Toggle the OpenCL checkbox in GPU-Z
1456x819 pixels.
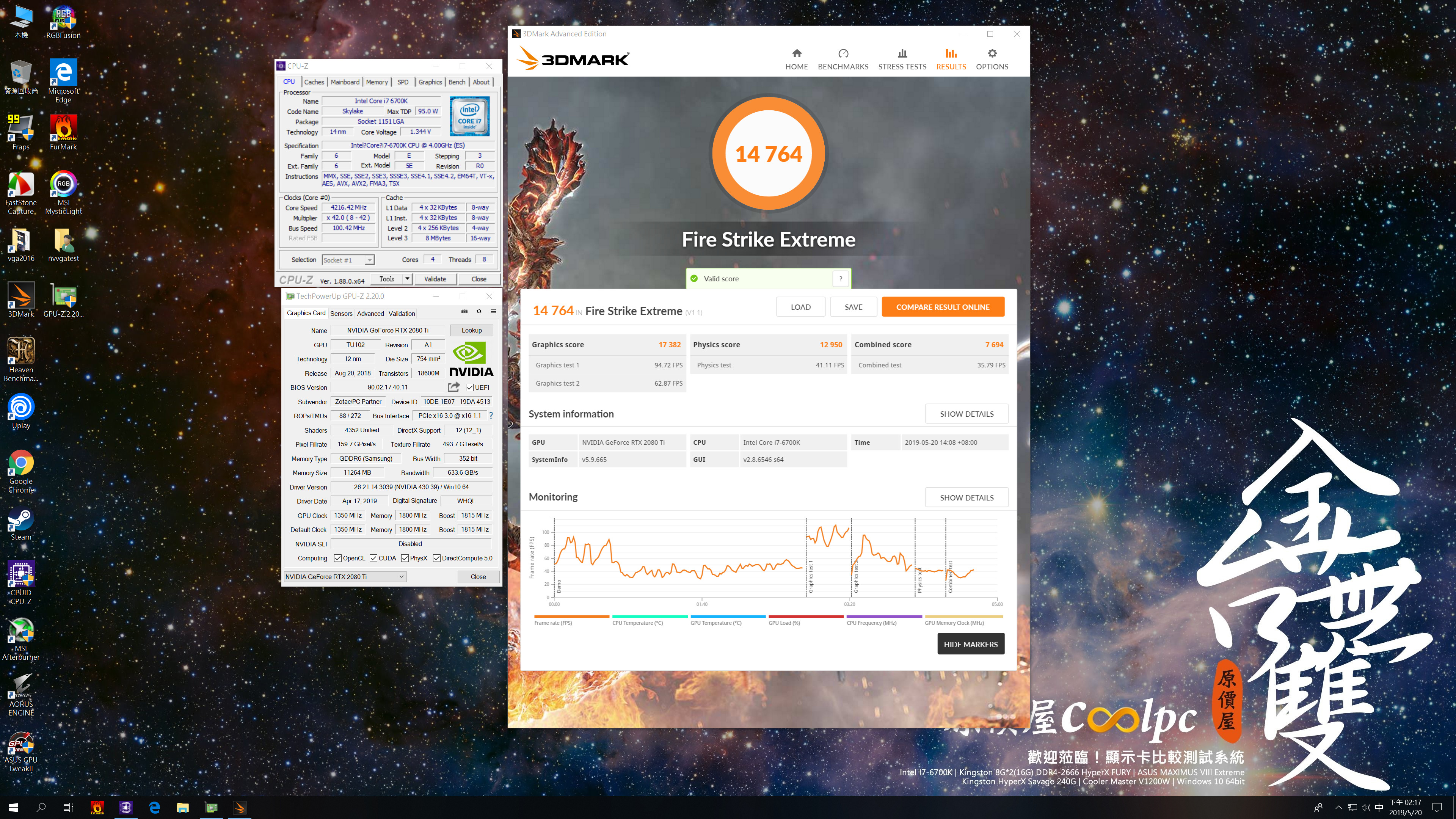coord(337,559)
